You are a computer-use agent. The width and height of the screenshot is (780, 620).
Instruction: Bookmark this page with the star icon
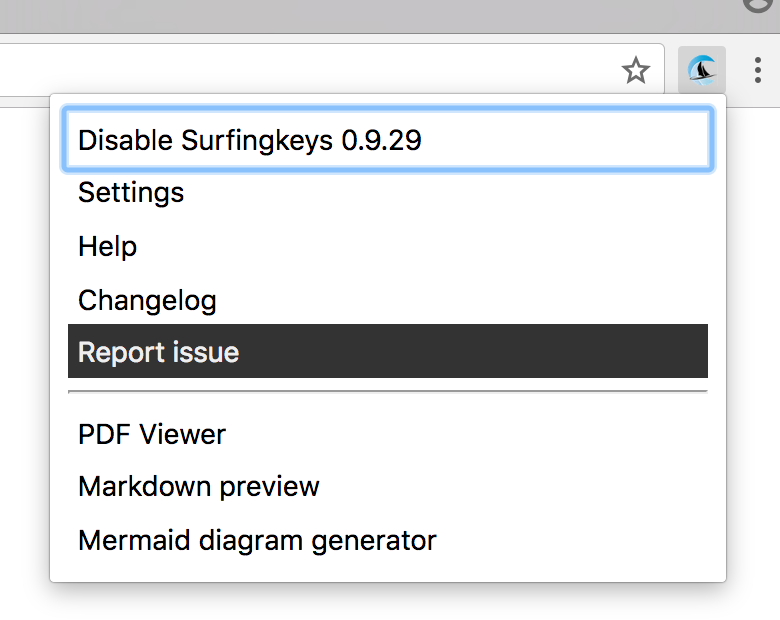pyautogui.click(x=636, y=70)
